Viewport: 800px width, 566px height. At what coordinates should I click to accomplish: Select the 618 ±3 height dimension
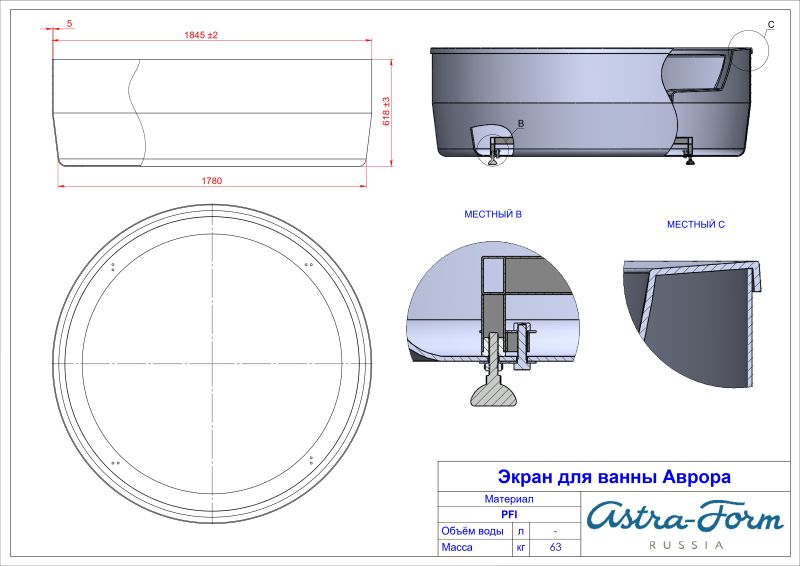pos(386,111)
